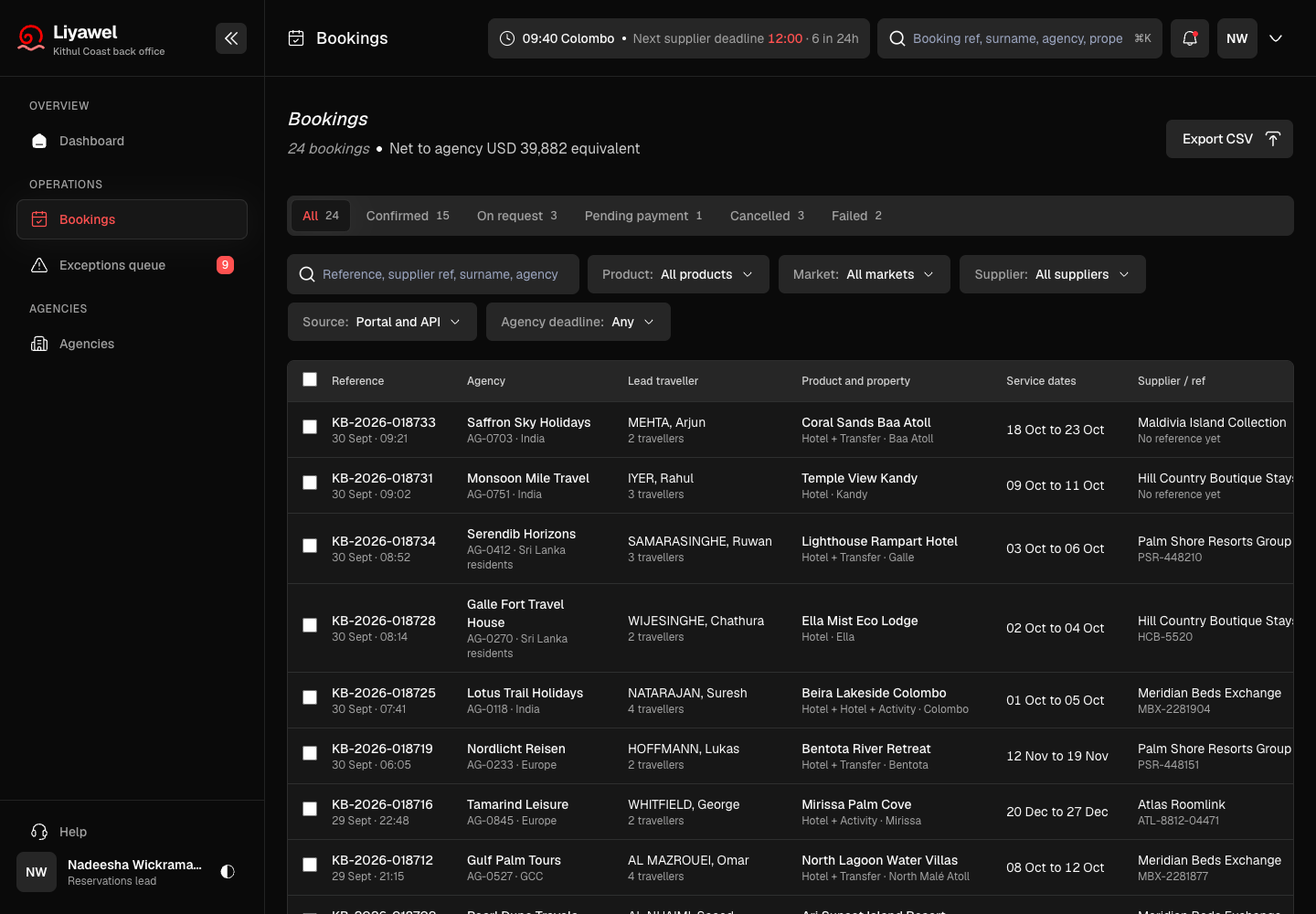Viewport: 1316px width, 914px height.
Task: Switch to the Cancelled tab
Action: pyautogui.click(x=768, y=216)
